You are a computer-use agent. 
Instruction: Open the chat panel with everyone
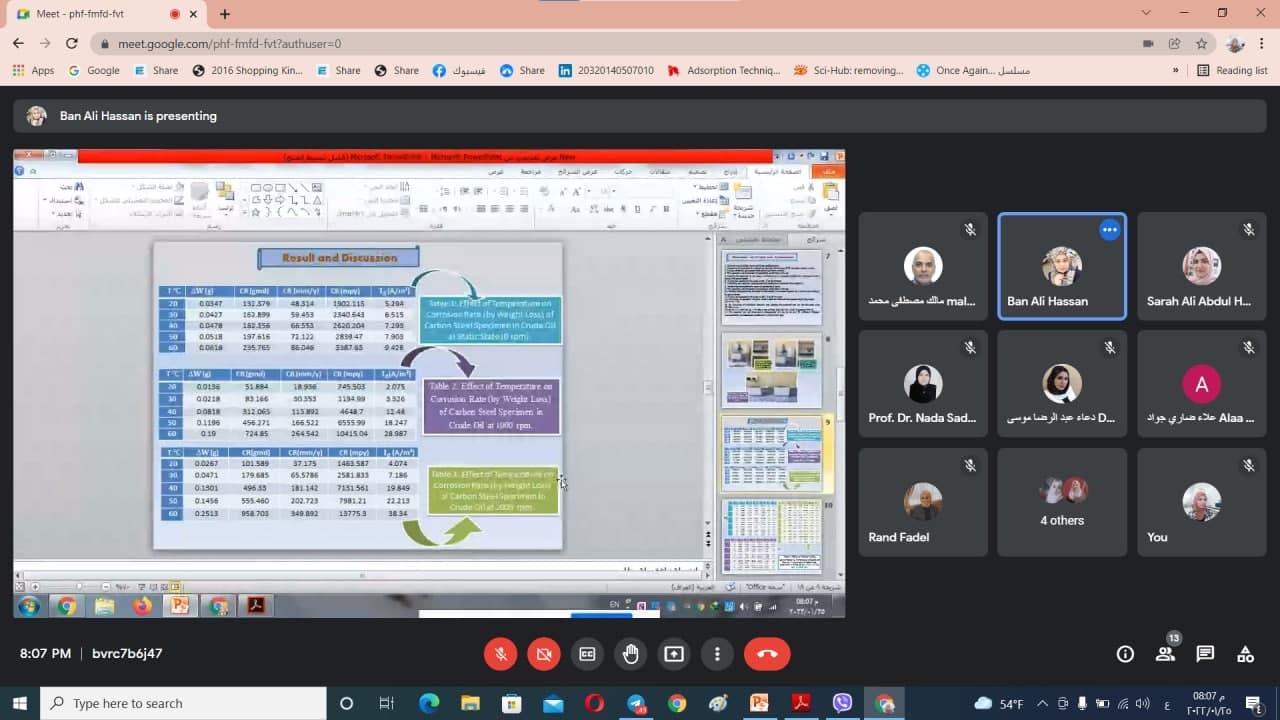(x=1205, y=654)
